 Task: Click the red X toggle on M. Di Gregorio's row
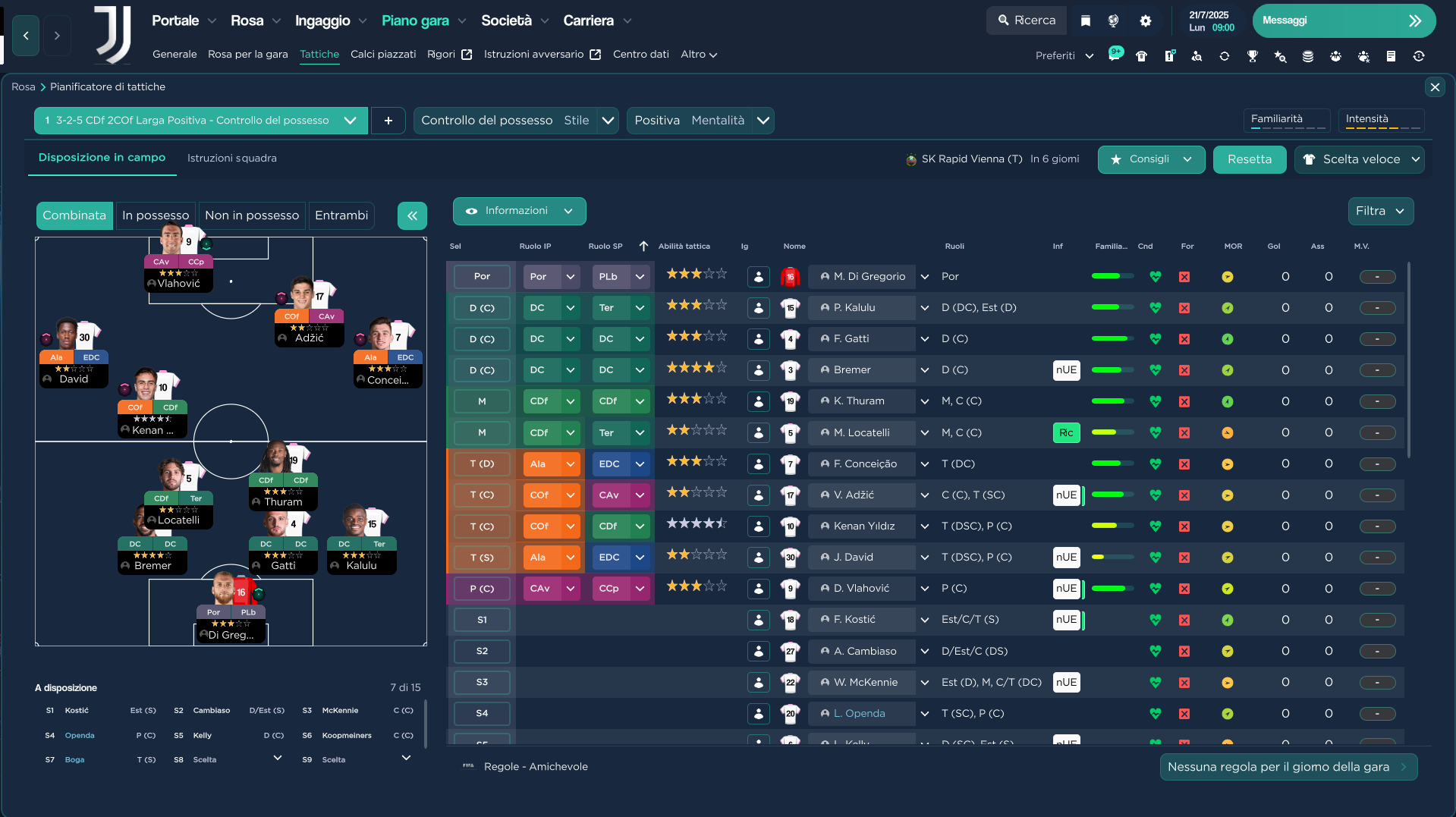point(1184,276)
